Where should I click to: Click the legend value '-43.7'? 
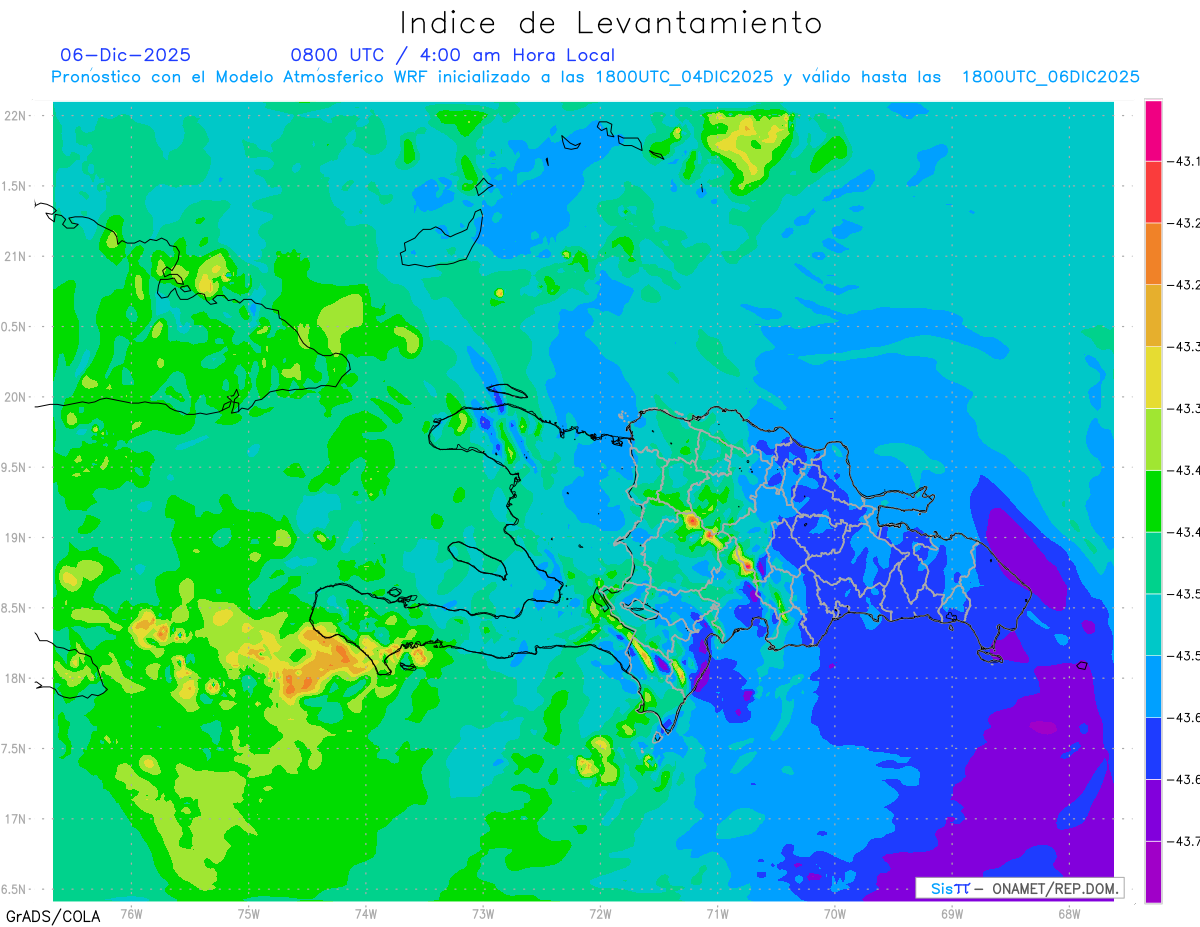pyautogui.click(x=1185, y=841)
